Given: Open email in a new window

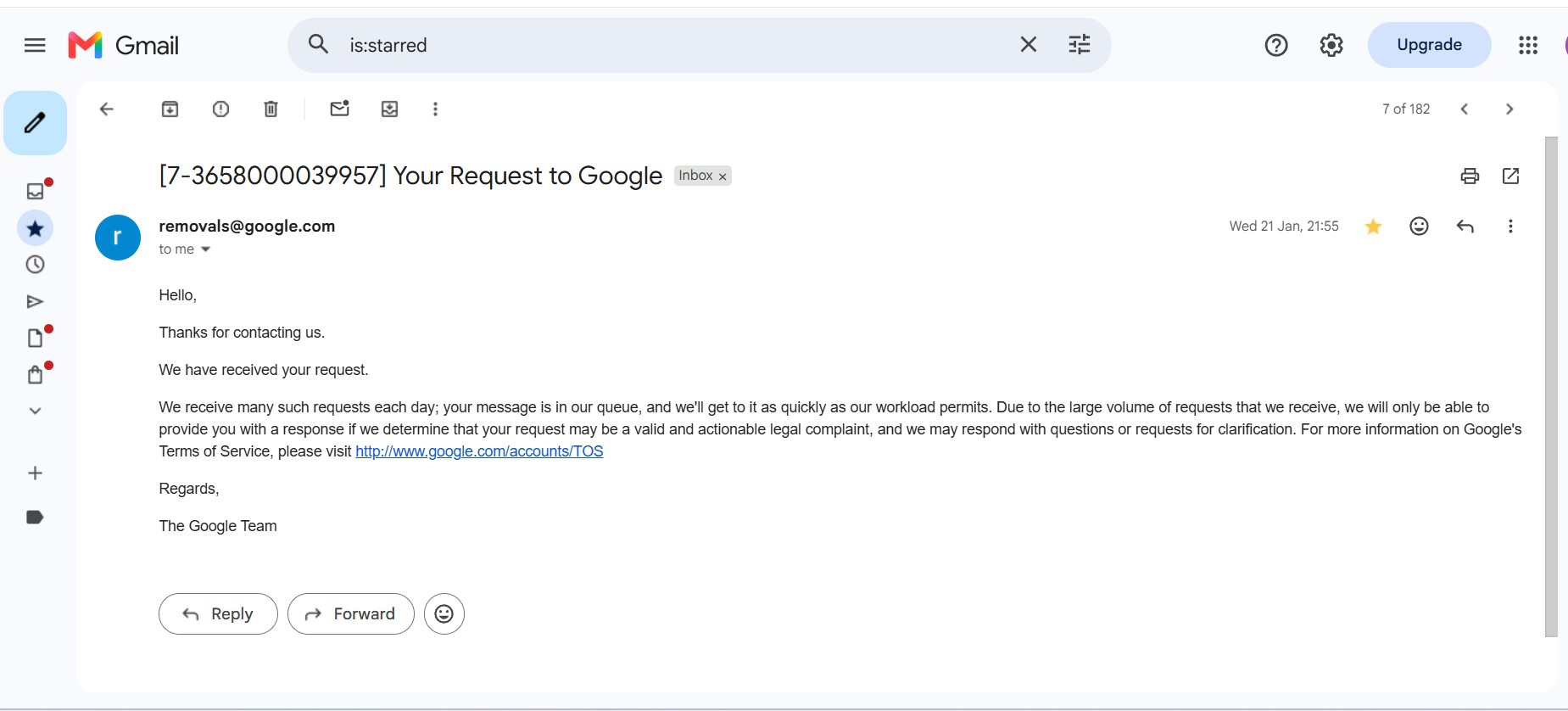Looking at the screenshot, I should pos(1510,176).
